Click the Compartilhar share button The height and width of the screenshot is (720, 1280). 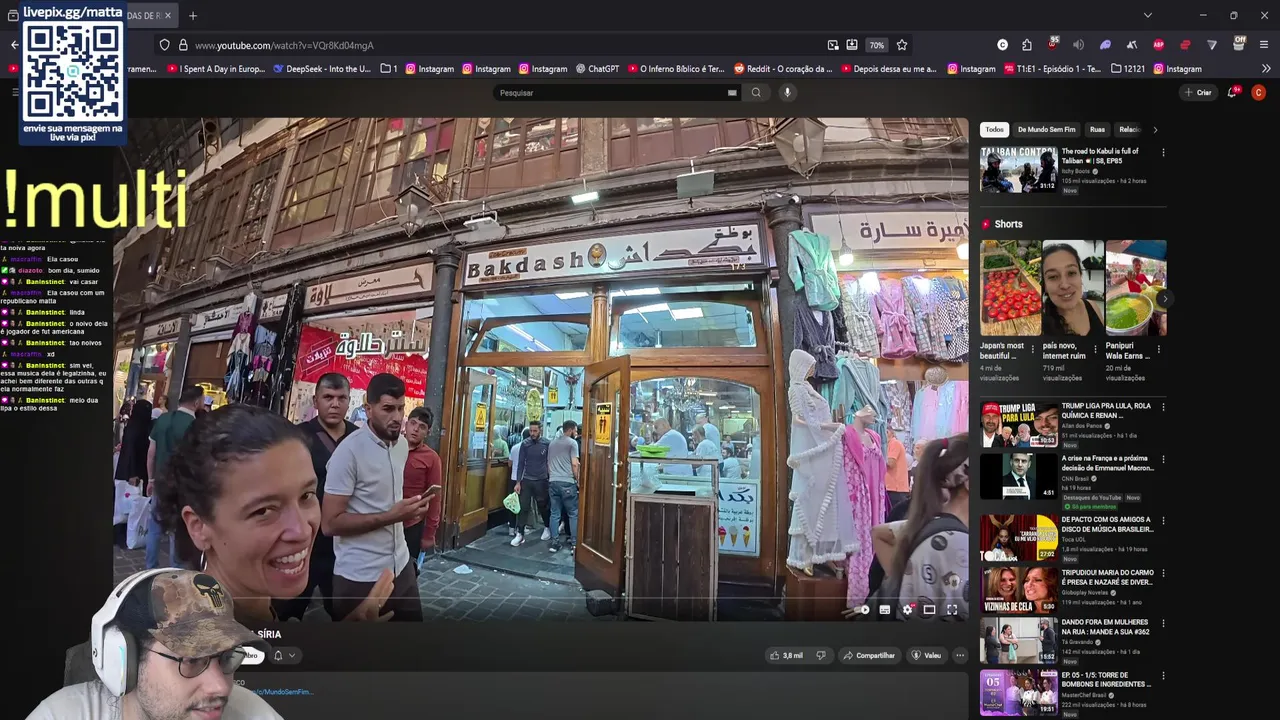point(869,656)
